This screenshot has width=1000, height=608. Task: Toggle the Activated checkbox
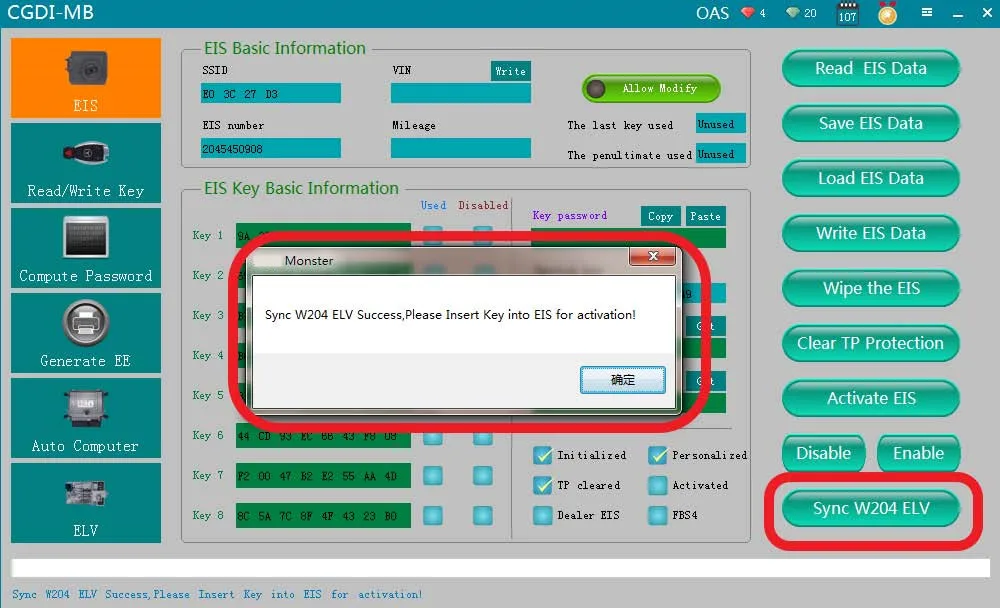pos(658,485)
